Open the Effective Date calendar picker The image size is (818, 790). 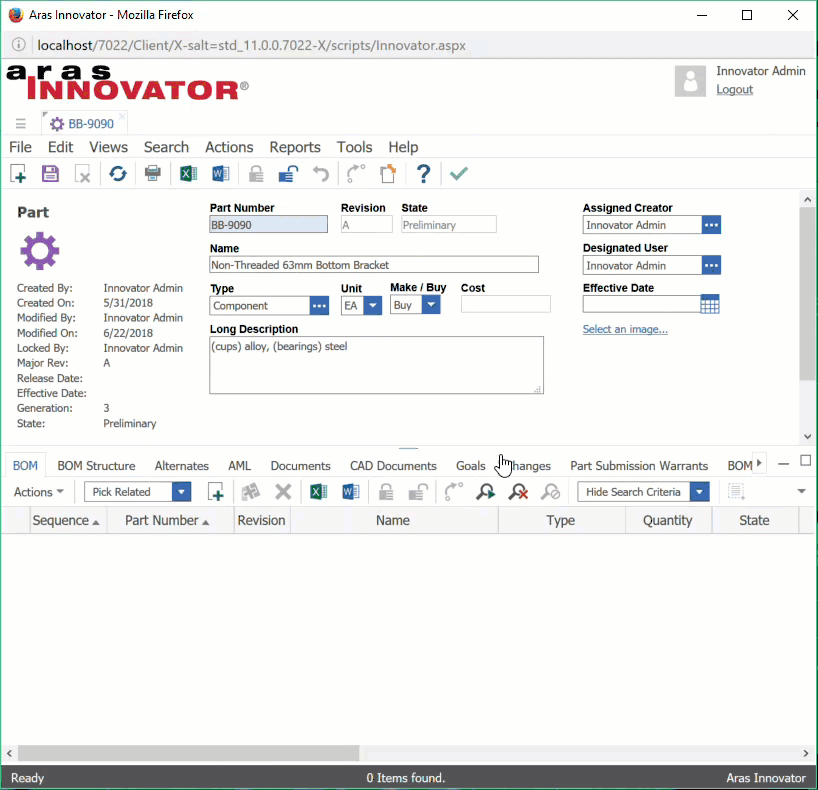click(710, 305)
